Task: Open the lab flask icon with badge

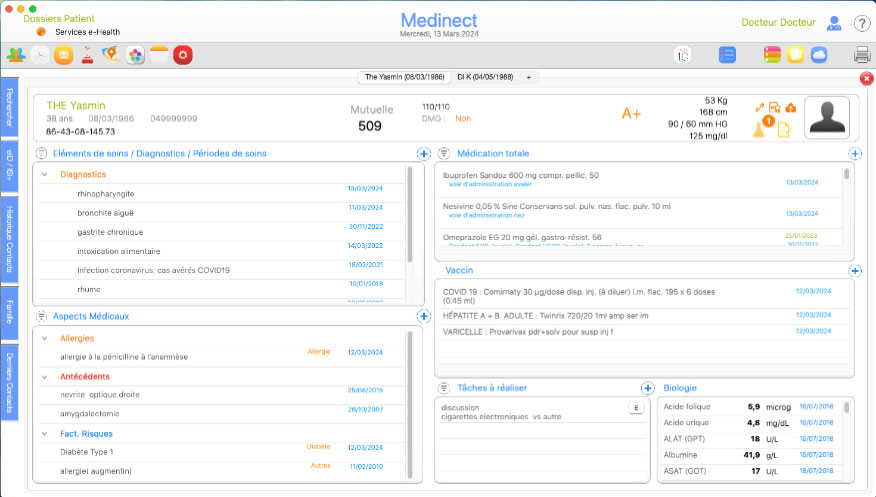Action: [760, 128]
